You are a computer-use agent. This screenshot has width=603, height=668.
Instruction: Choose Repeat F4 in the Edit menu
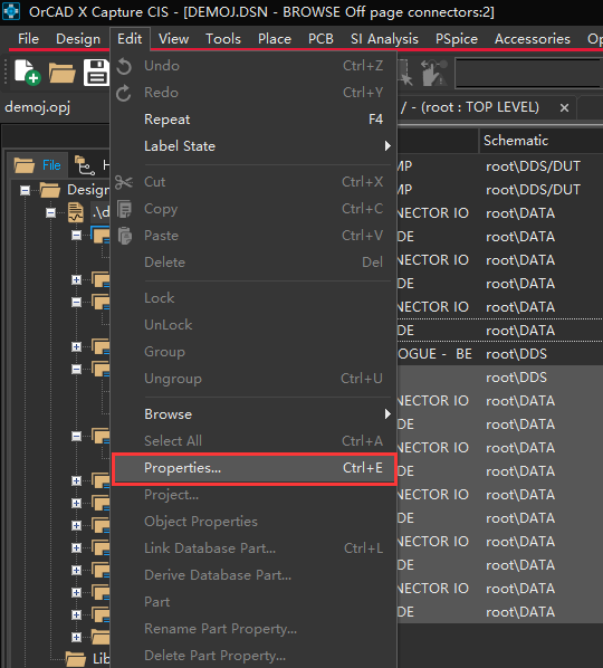[x=254, y=119]
